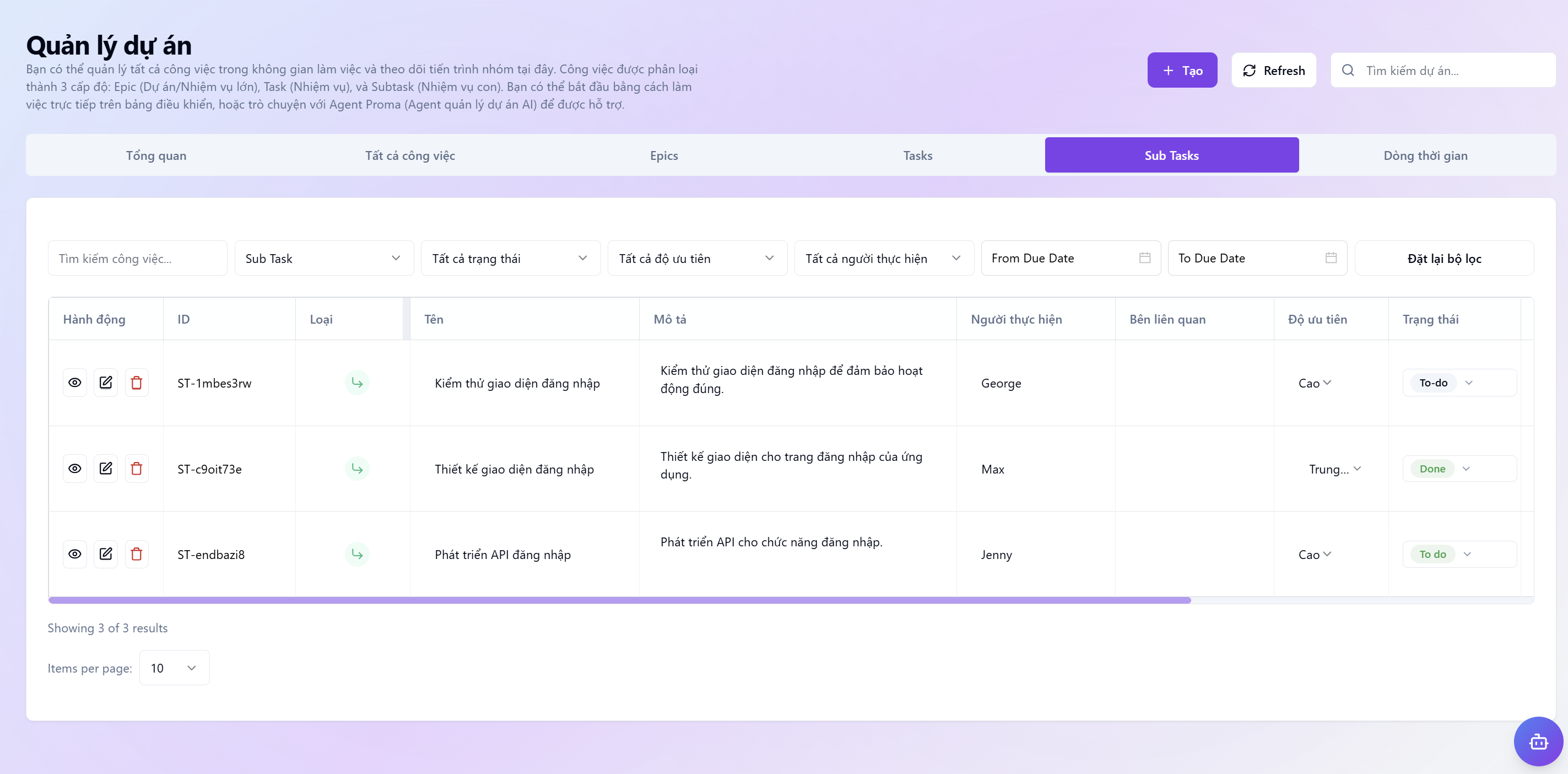Open the Dòng thời gian tab

1425,155
